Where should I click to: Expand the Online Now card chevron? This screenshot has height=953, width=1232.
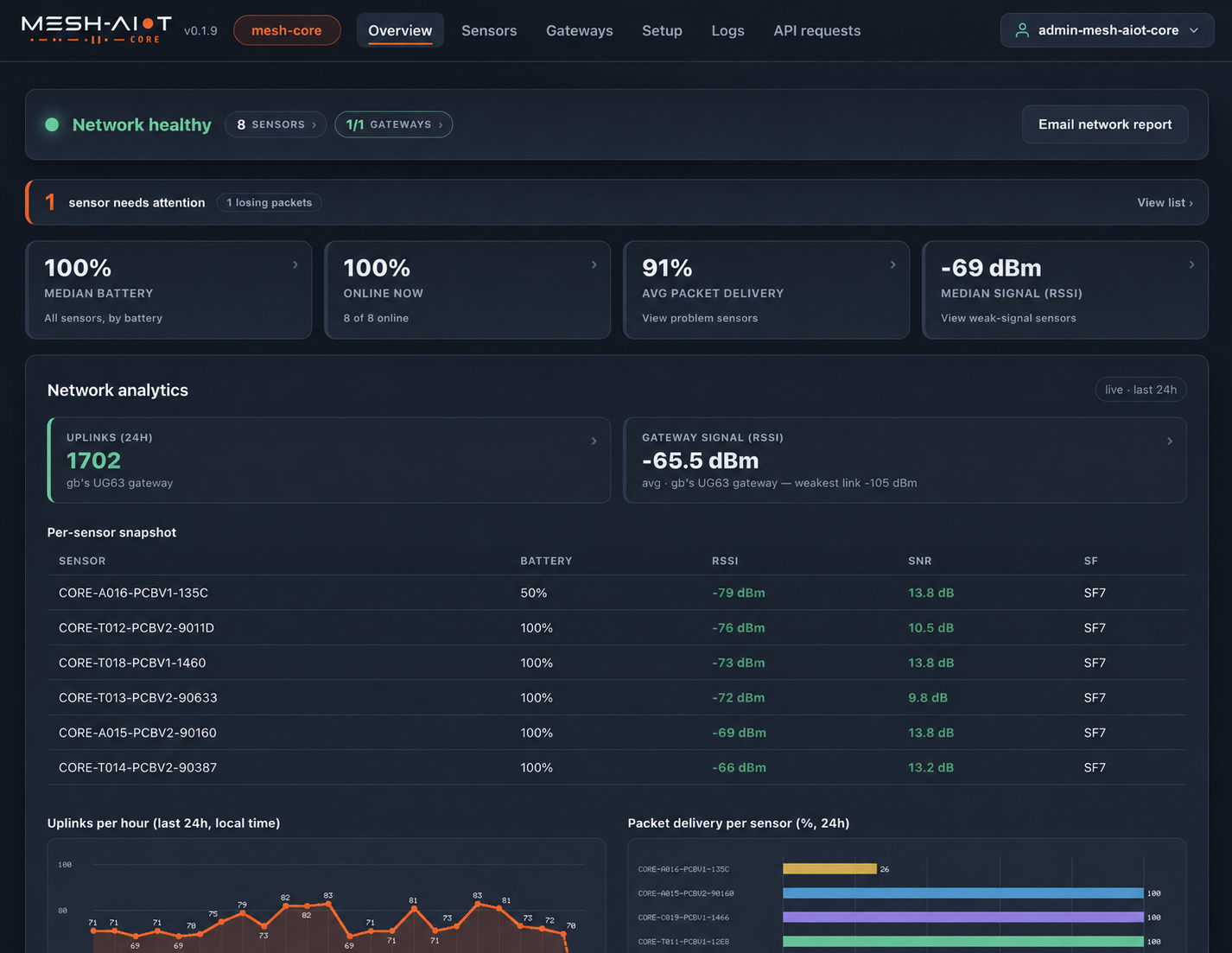[594, 264]
